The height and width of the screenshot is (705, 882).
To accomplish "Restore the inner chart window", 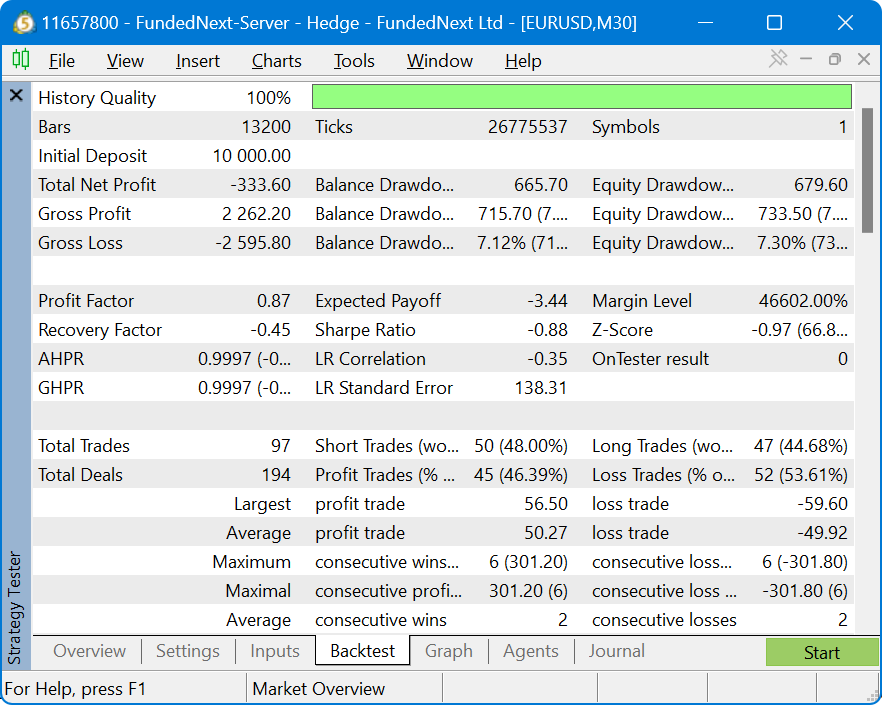I will [x=835, y=59].
